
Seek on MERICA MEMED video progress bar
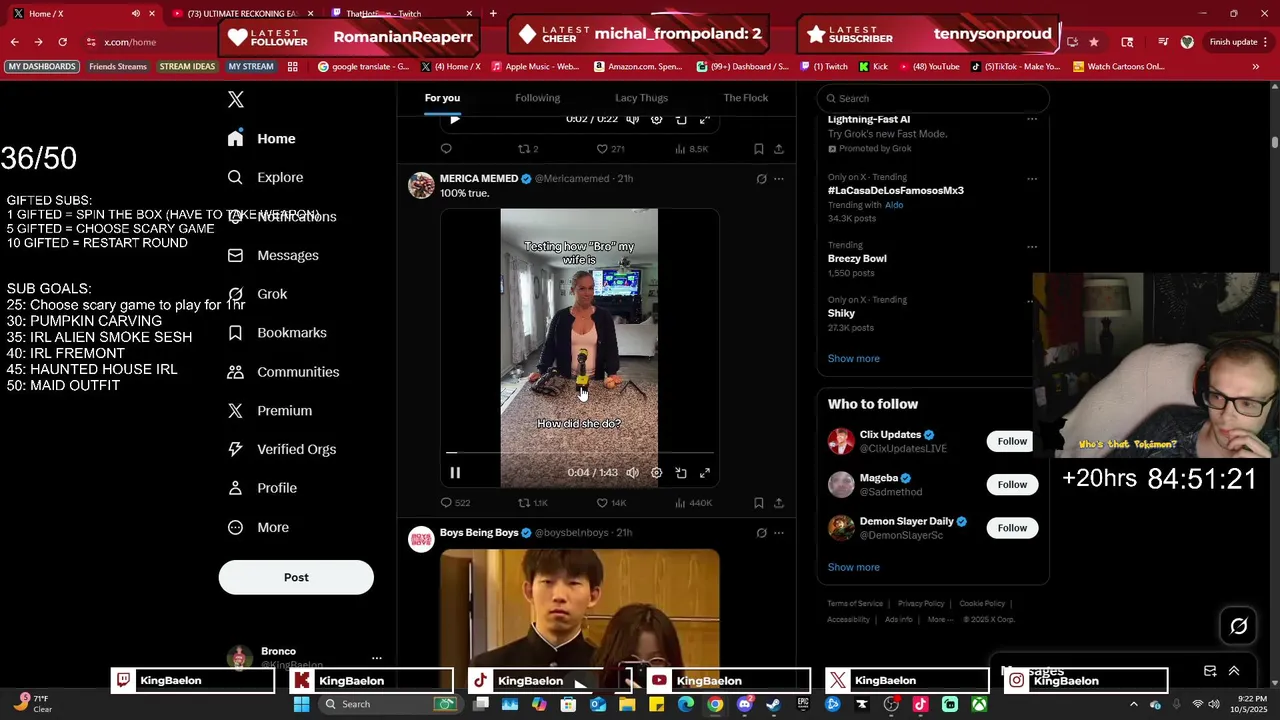[579, 453]
